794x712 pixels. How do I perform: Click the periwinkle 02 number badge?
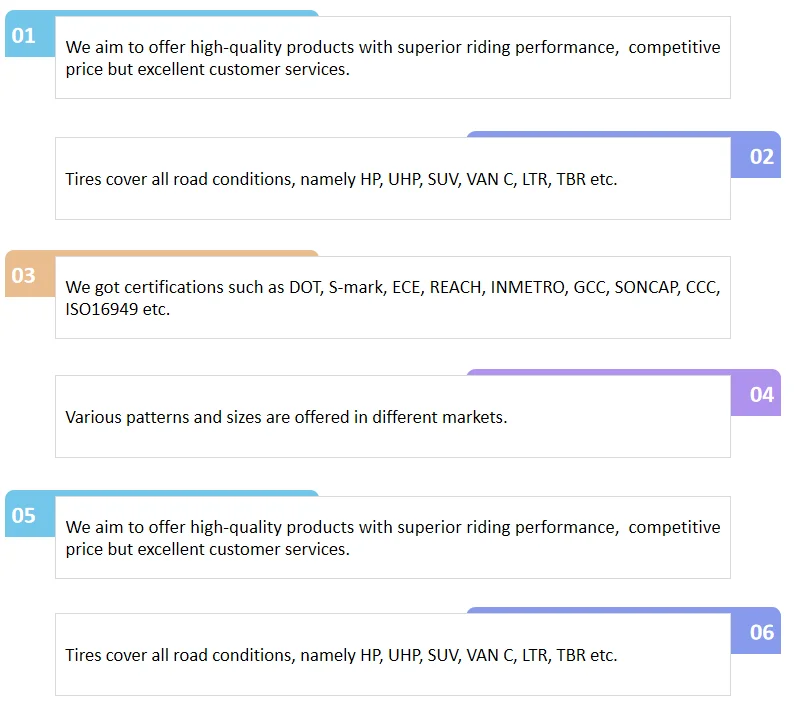(x=756, y=157)
